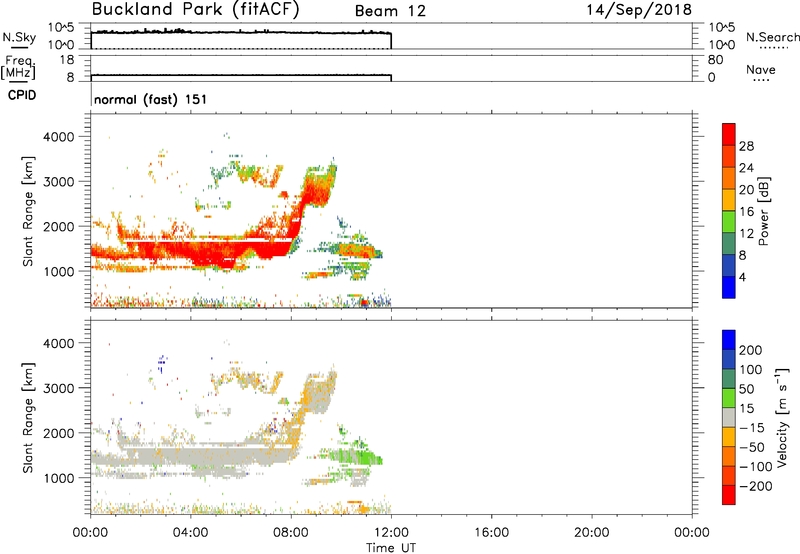Image resolution: width=800 pixels, height=554 pixels.
Task: Click the Nave legend label
Action: [761, 70]
